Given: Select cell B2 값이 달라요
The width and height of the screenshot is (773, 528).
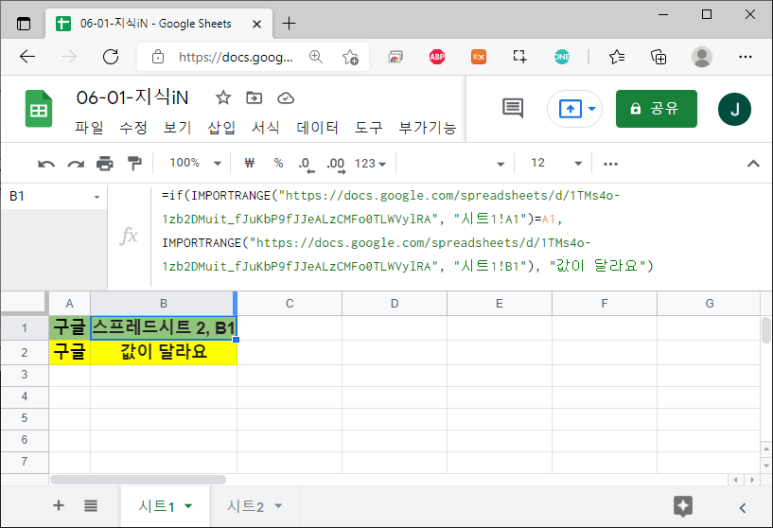Looking at the screenshot, I should [164, 352].
